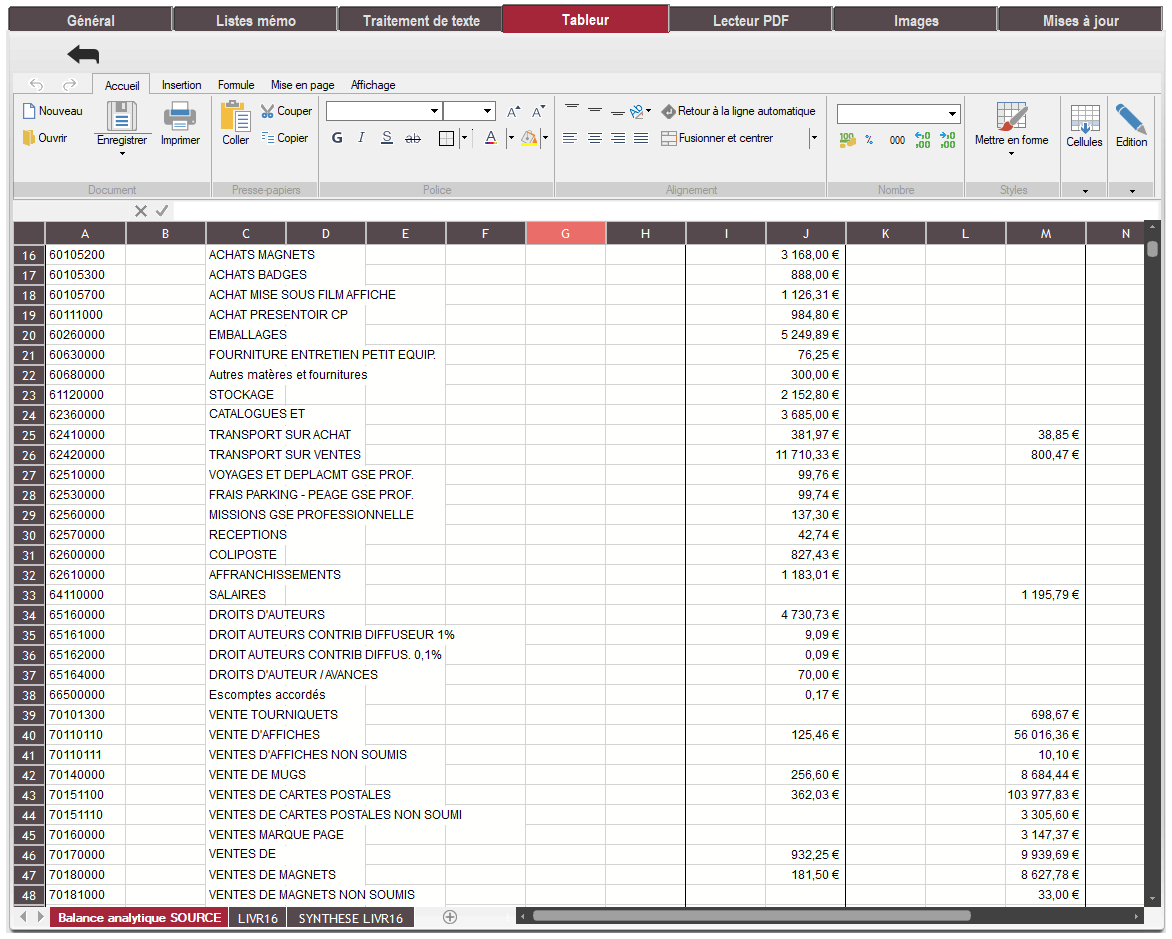Click the text orientation icon

(x=637, y=111)
